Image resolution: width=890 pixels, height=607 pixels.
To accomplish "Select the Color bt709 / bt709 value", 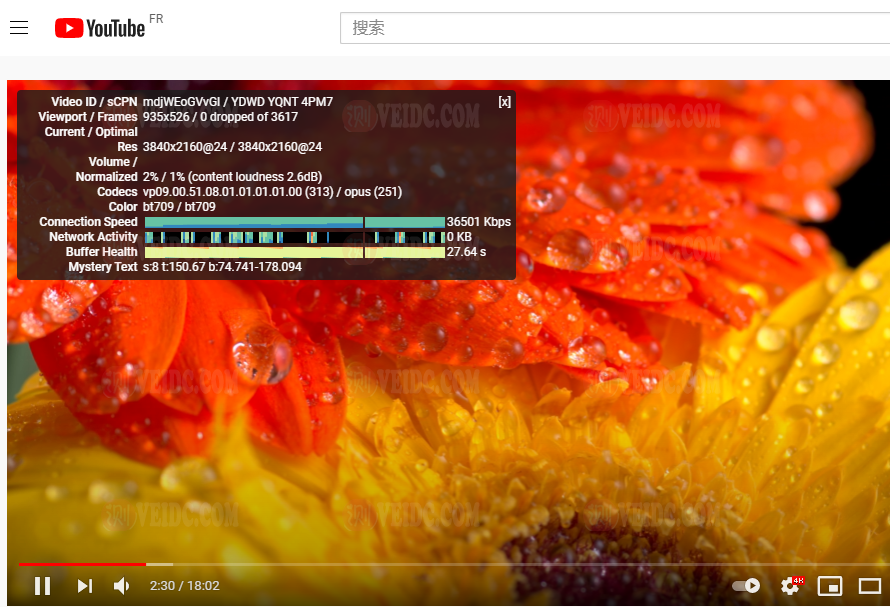I will click(179, 207).
